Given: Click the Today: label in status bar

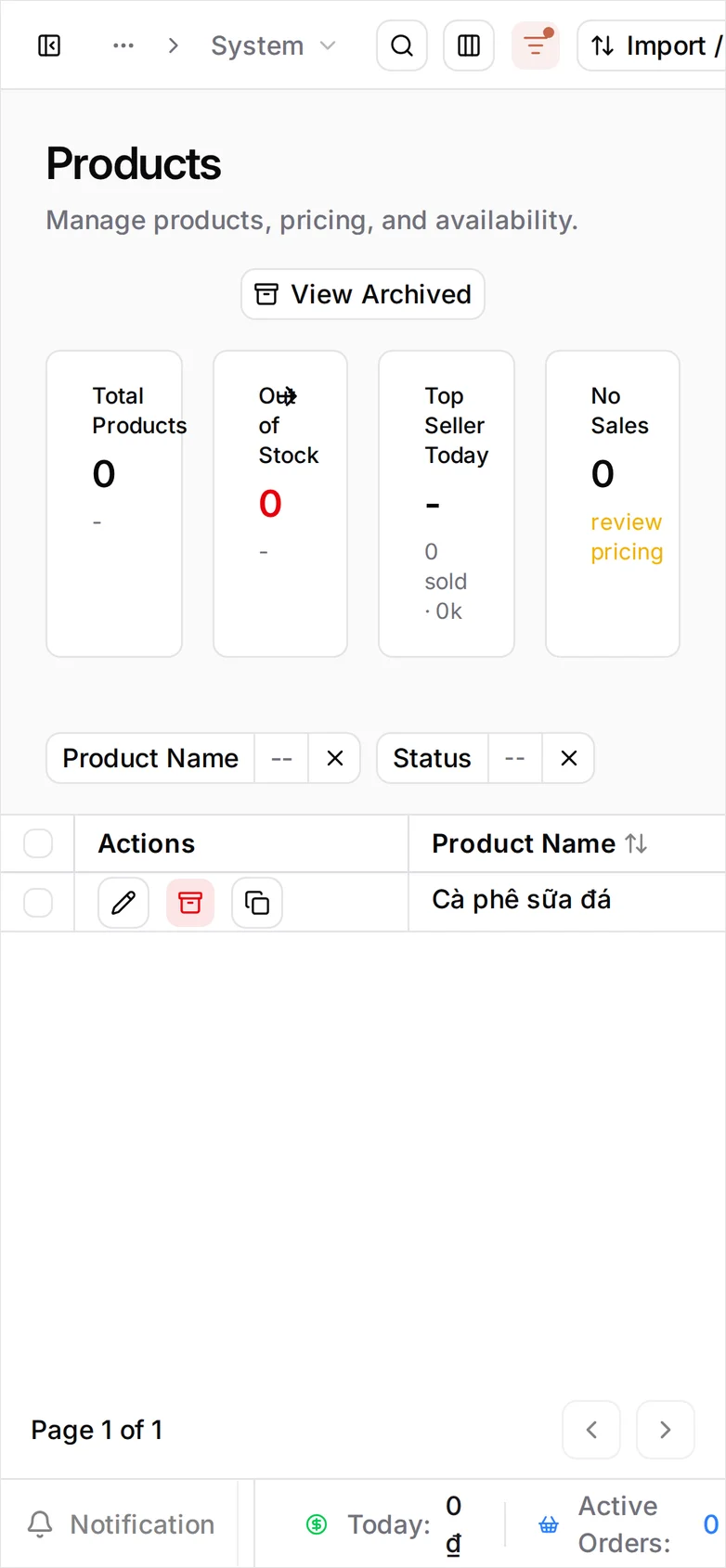Looking at the screenshot, I should pos(389,1524).
